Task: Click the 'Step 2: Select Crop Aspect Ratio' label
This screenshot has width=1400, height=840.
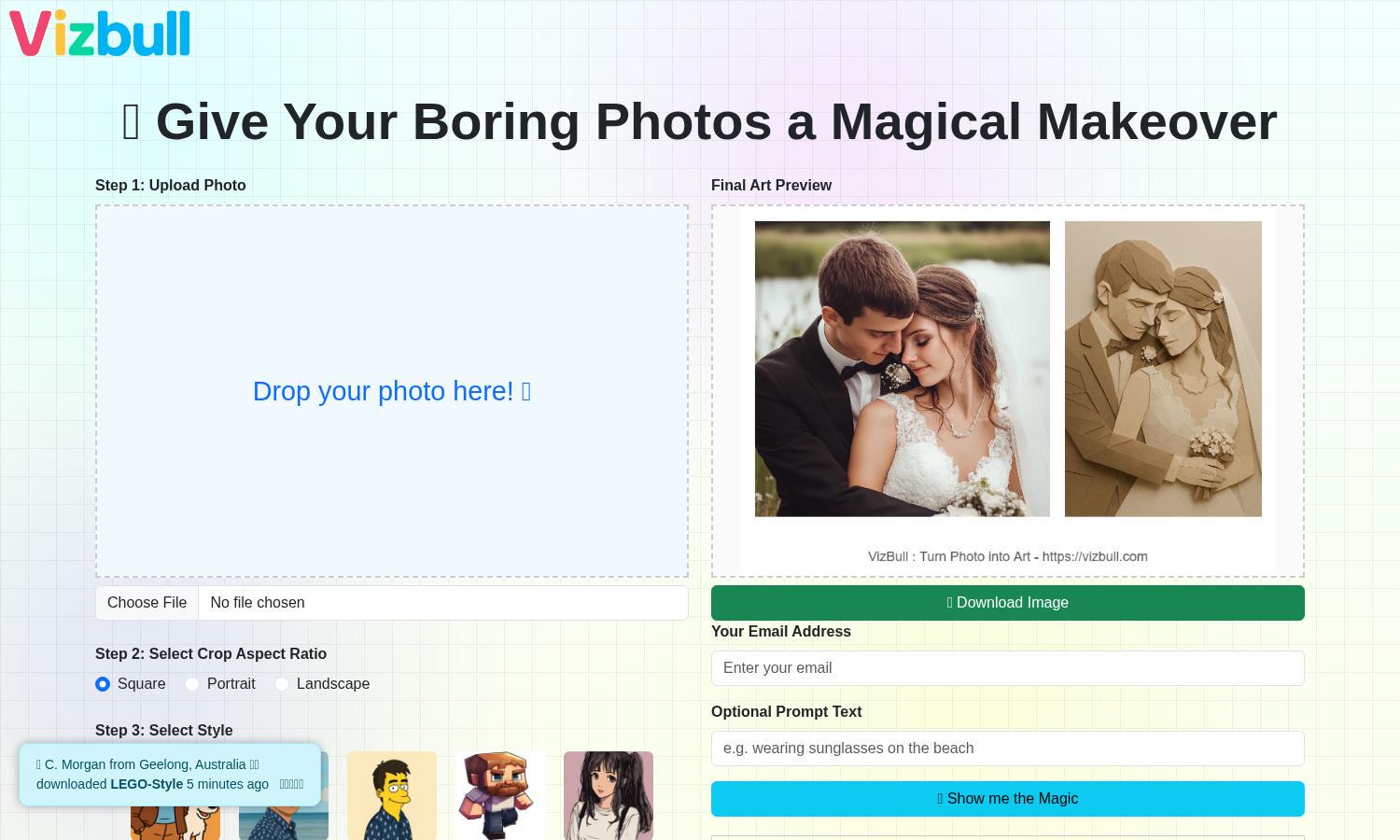Action: point(211,653)
